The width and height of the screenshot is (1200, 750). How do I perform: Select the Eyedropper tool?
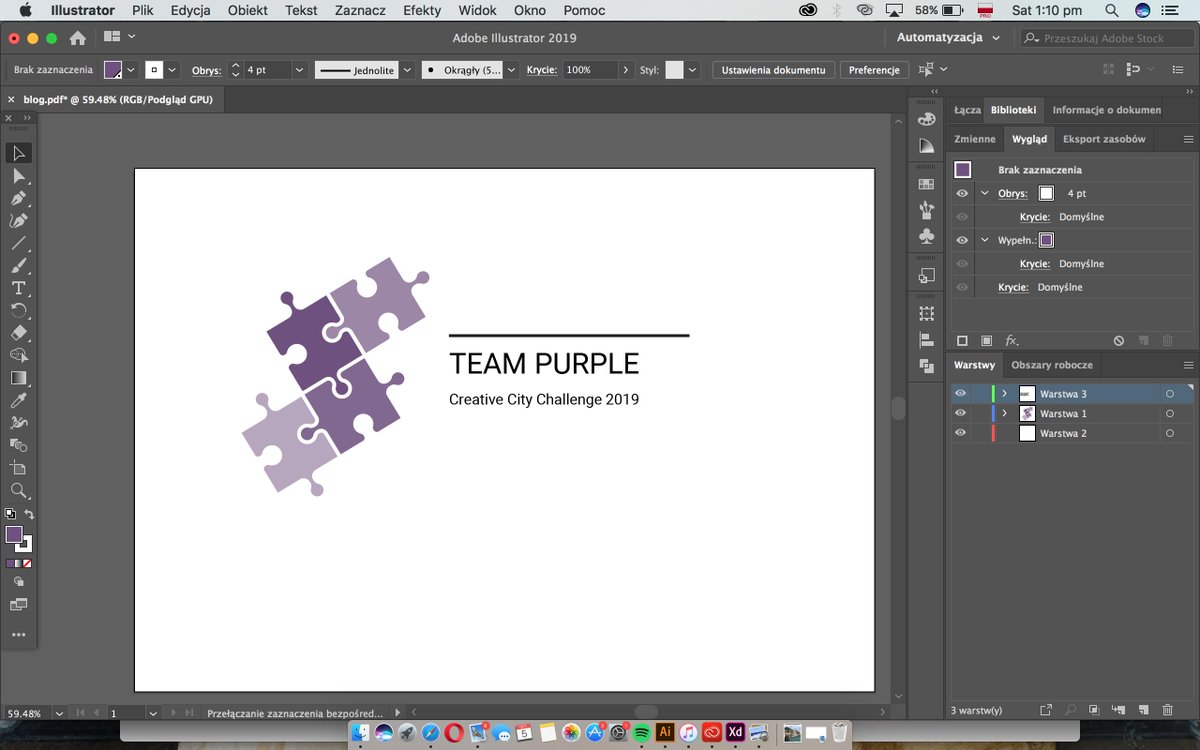pyautogui.click(x=18, y=400)
